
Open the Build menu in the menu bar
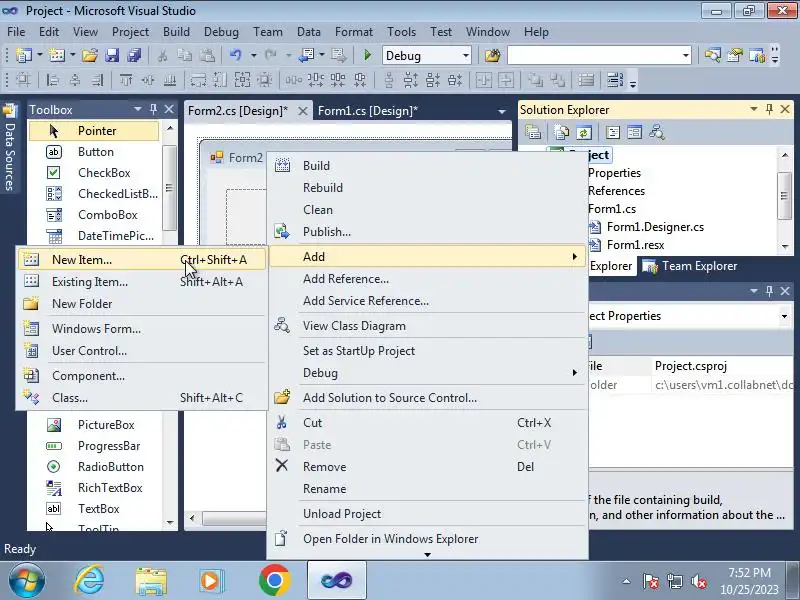(x=177, y=32)
